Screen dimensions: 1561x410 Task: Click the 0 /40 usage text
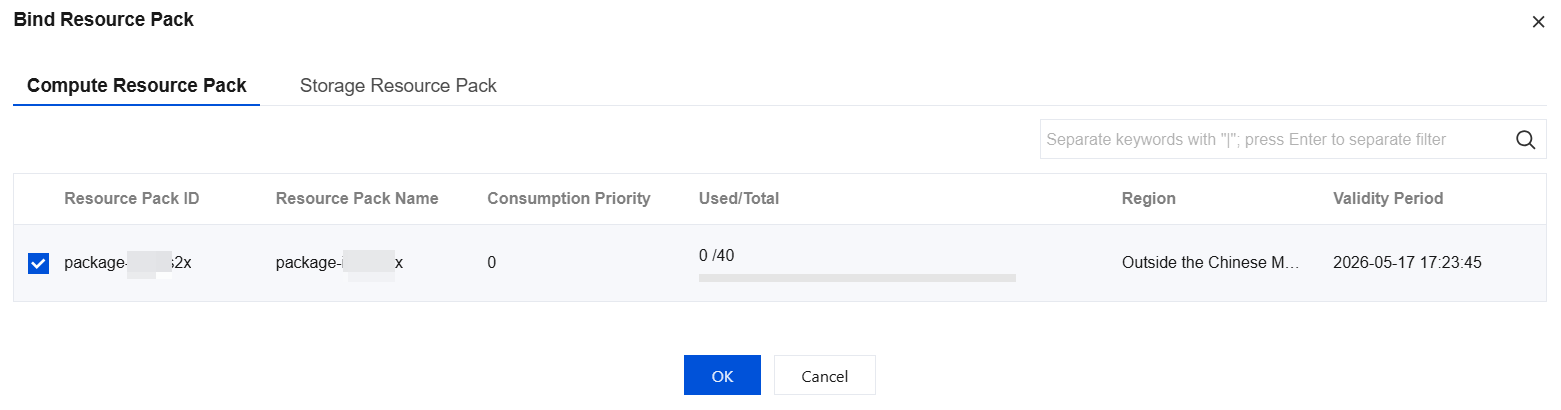pyautogui.click(x=716, y=255)
